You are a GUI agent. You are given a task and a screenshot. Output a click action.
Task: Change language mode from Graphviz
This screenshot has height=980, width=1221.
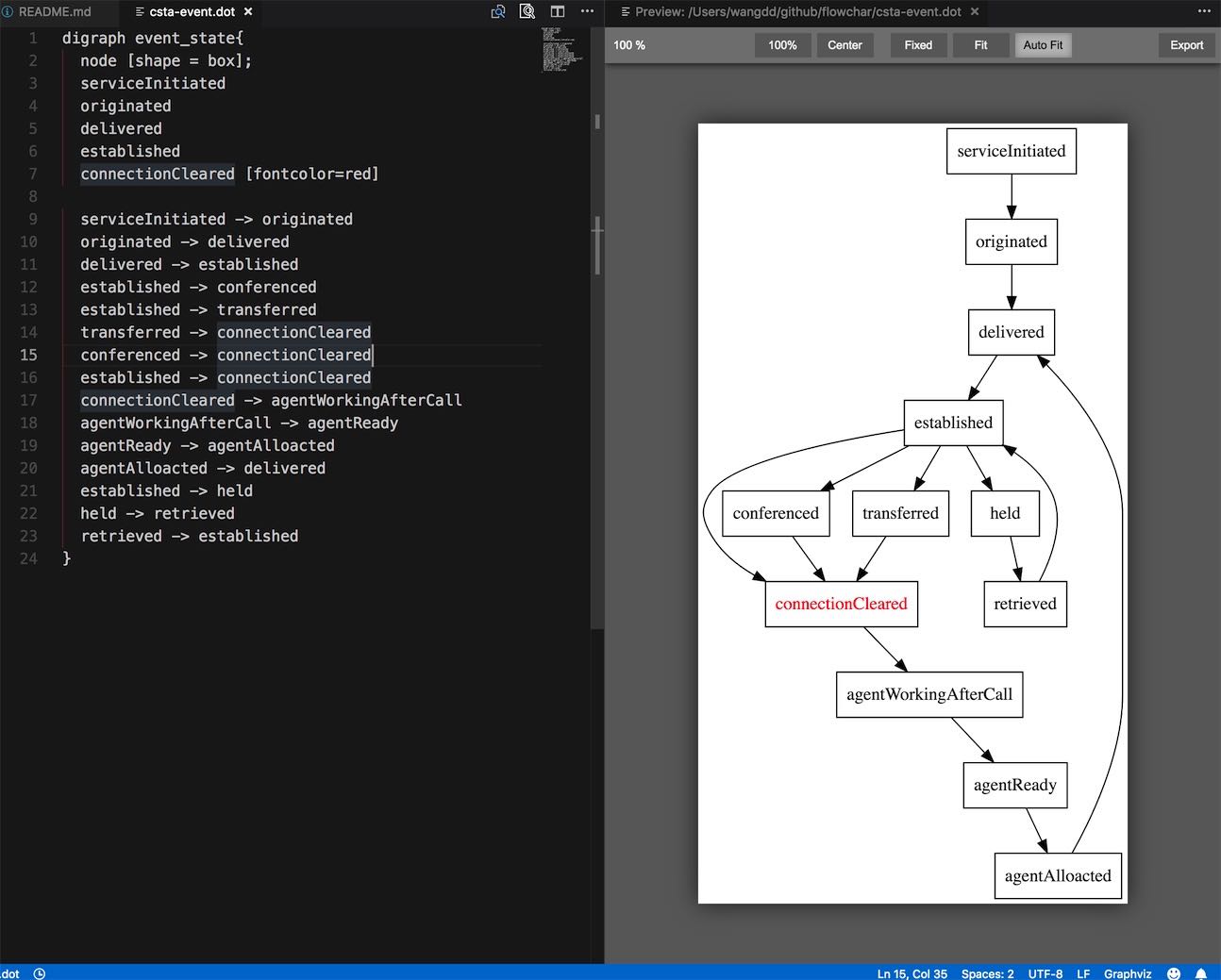pyautogui.click(x=1128, y=973)
